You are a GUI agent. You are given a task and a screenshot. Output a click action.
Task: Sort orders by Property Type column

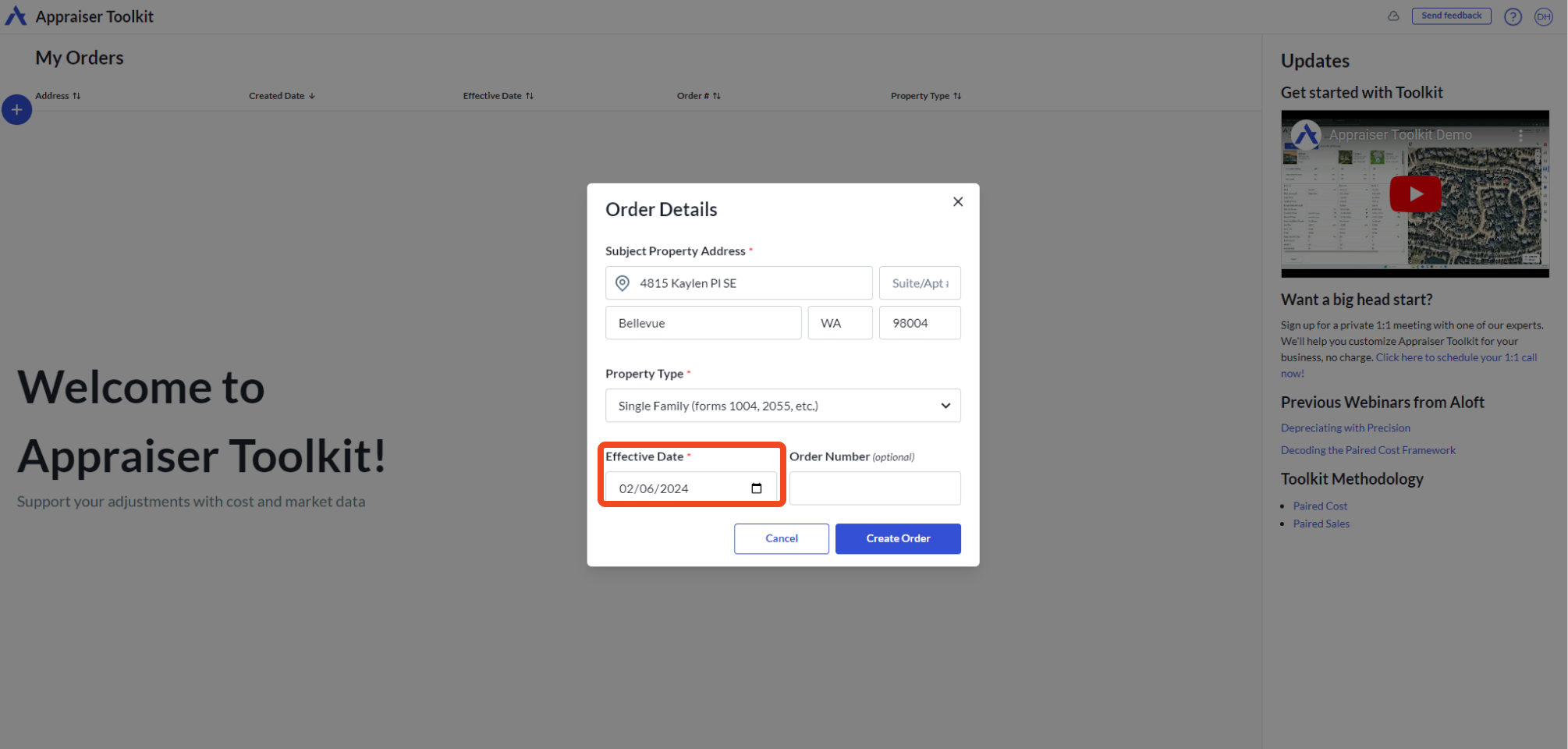pos(926,96)
